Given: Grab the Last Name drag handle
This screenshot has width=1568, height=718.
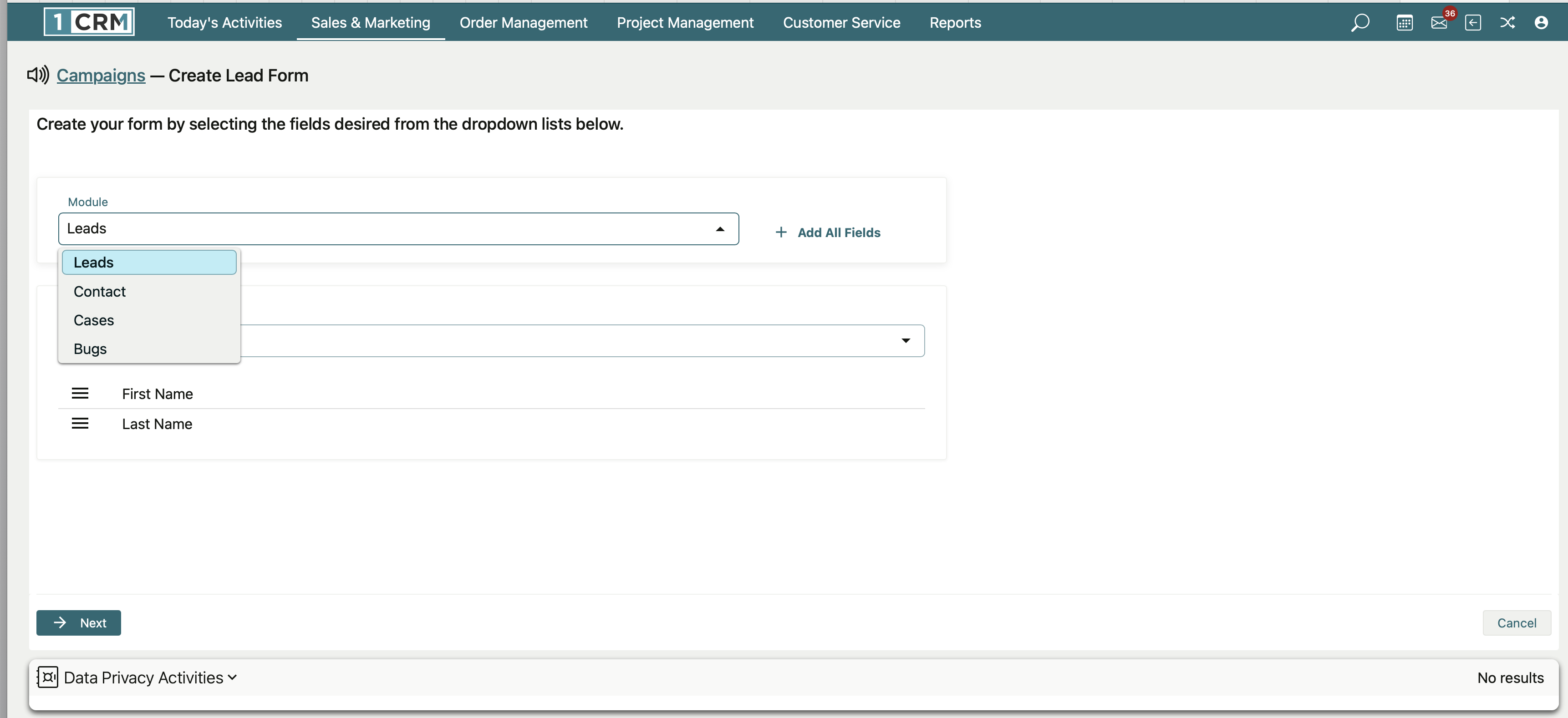Looking at the screenshot, I should coord(80,424).
